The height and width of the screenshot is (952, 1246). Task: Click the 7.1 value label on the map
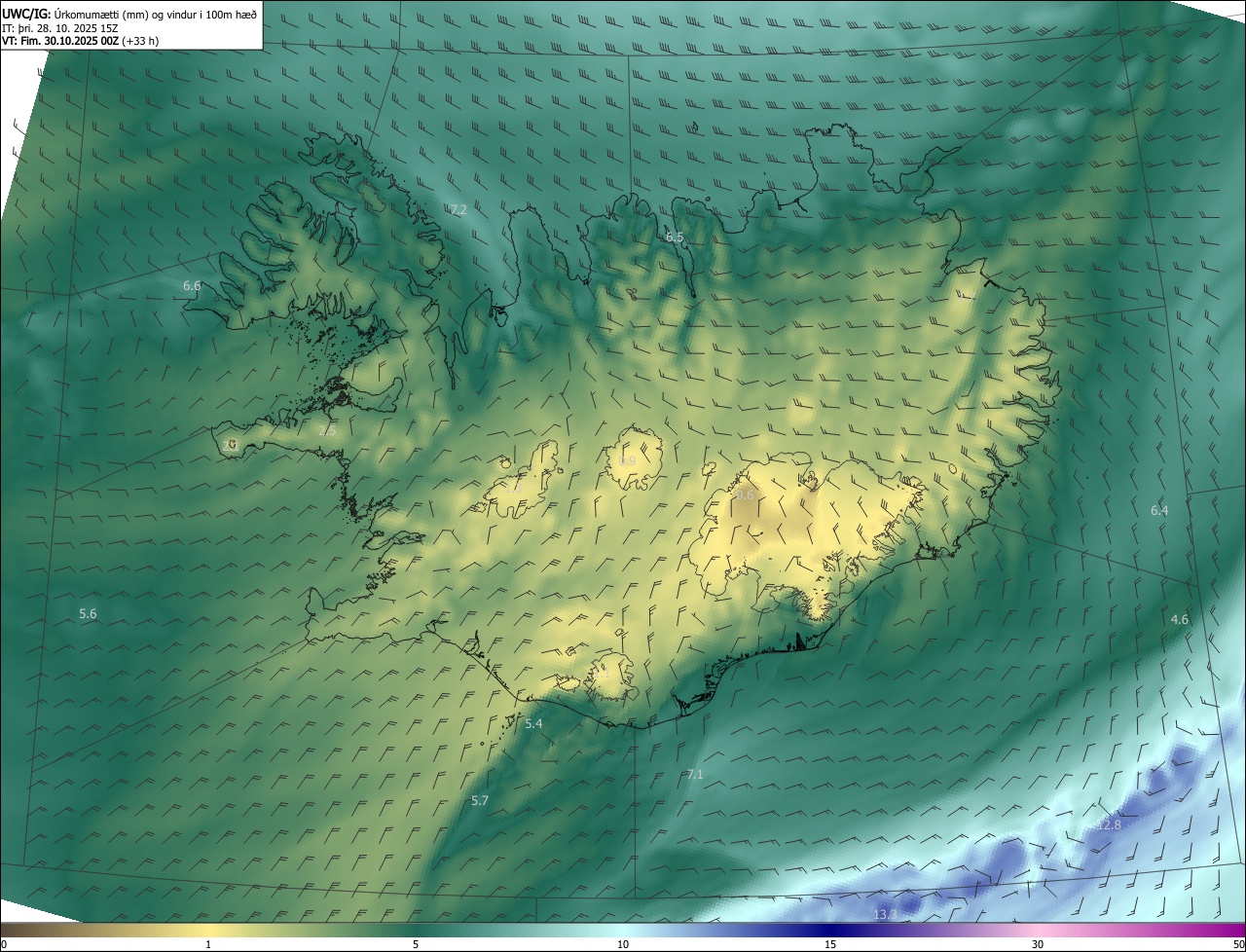[695, 775]
